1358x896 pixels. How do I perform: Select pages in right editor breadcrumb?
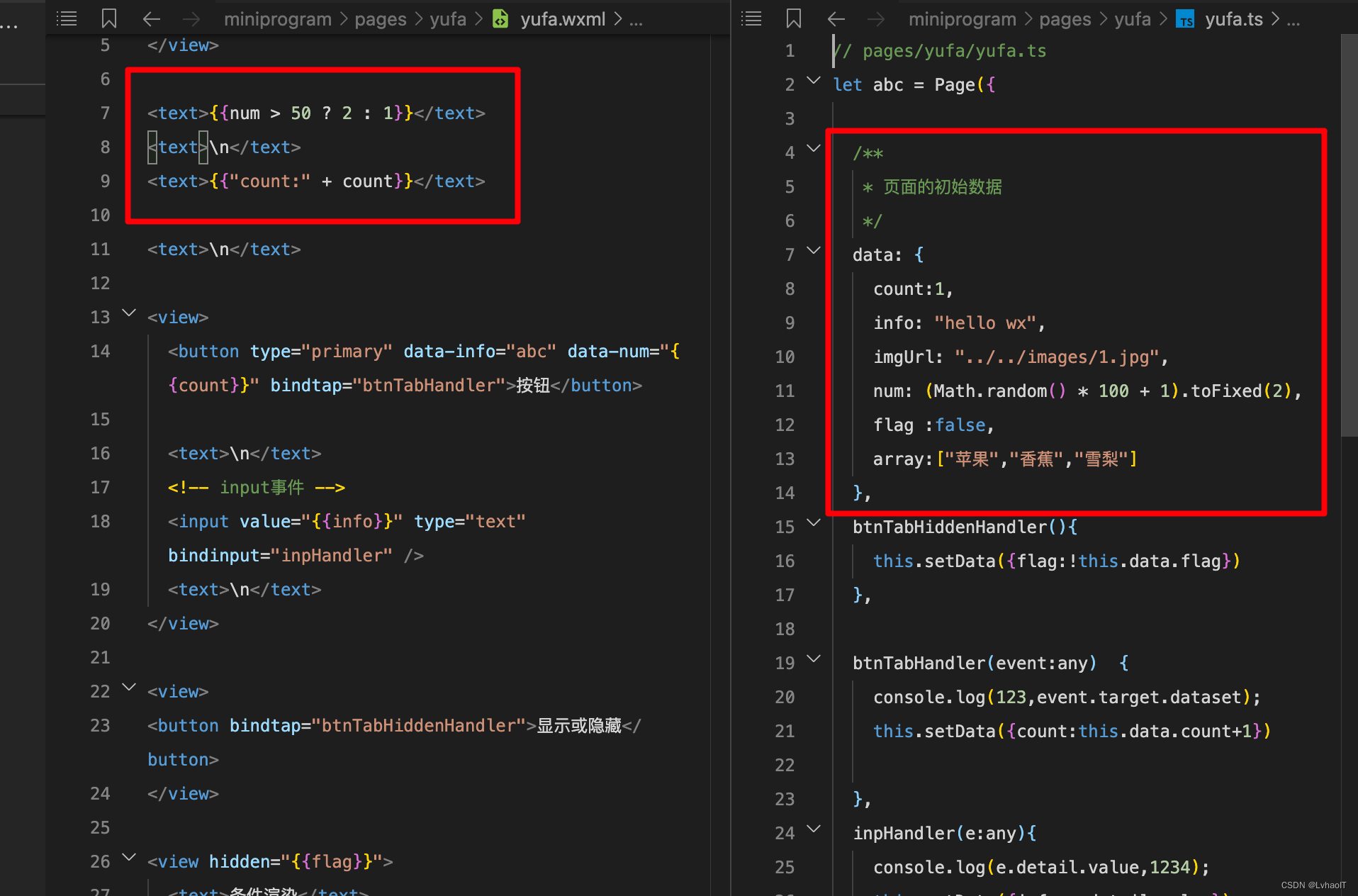(x=1065, y=19)
